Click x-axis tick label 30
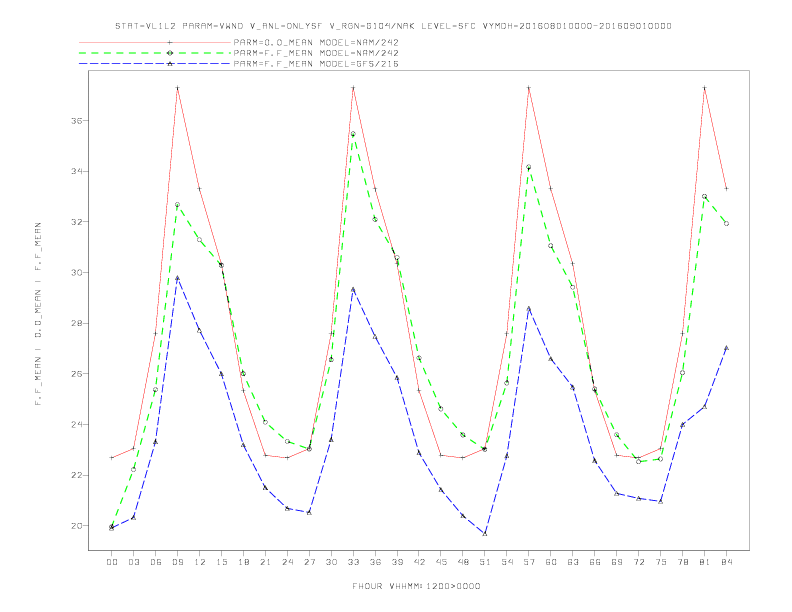Screen dimensions: 792x612 click(331, 562)
